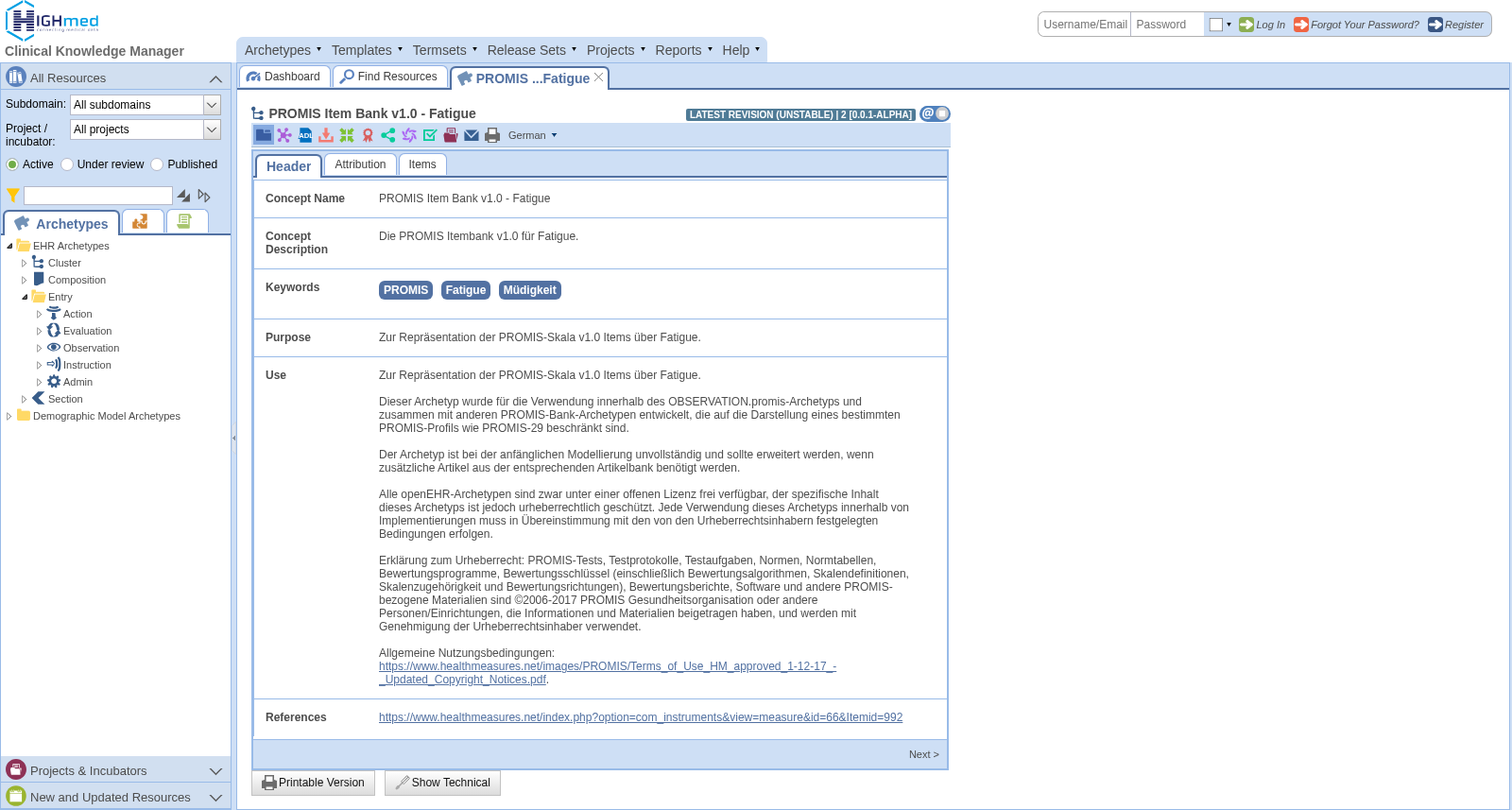Click the Projects & Incubators icon
Viewport: 1512px width, 810px height.
point(16,770)
